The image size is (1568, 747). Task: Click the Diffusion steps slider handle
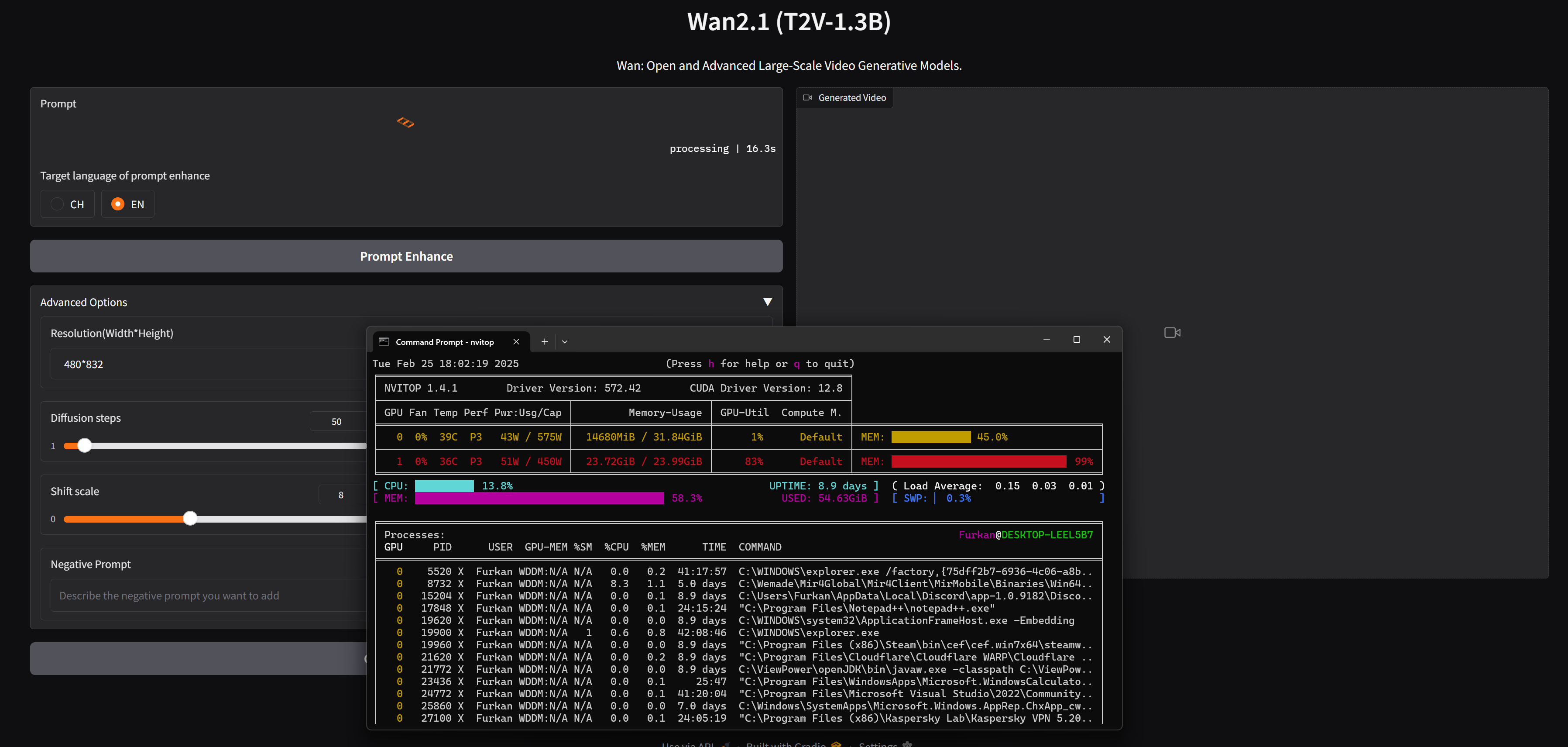85,446
